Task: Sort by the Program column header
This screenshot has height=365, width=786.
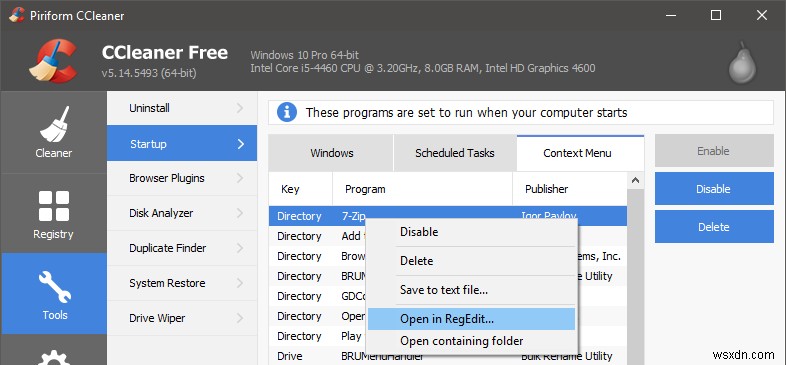Action: (423, 189)
